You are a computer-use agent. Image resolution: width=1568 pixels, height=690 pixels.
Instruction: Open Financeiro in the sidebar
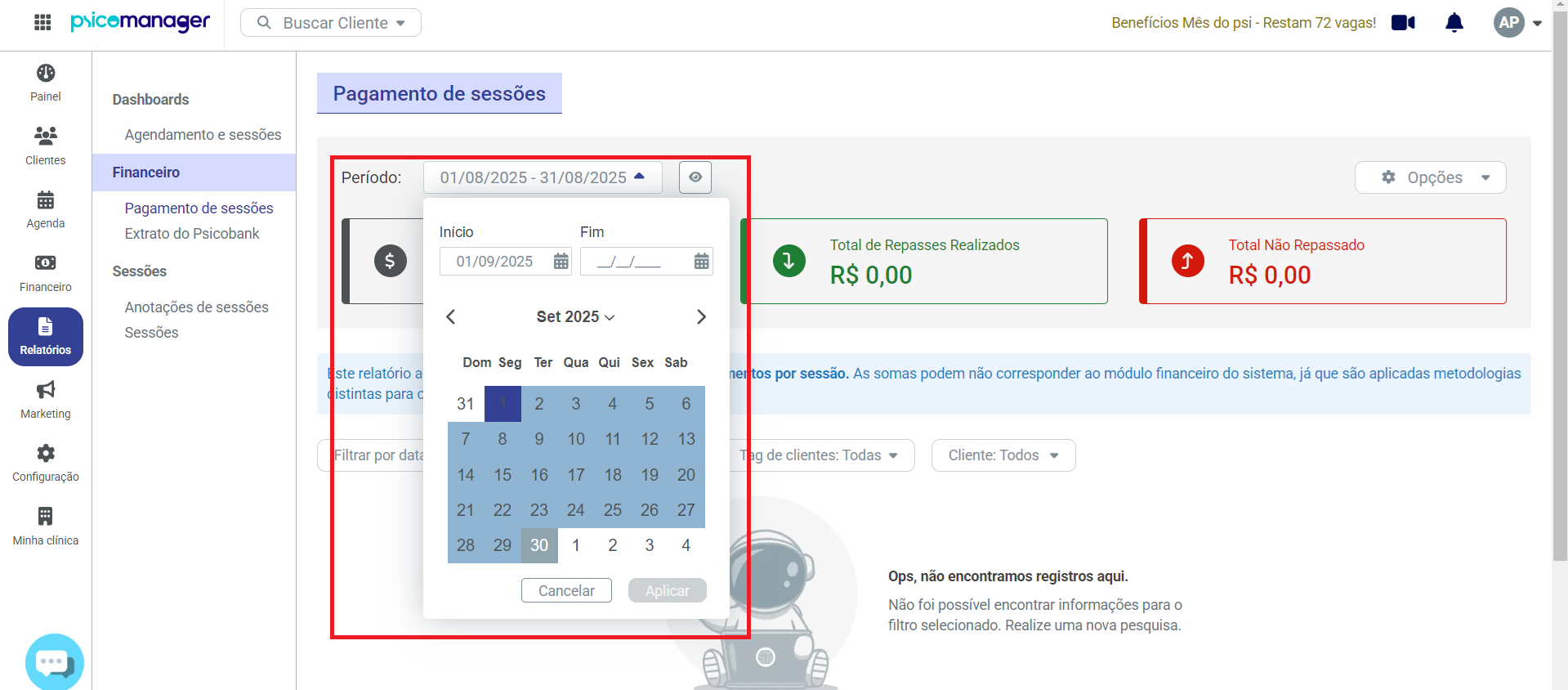pyautogui.click(x=46, y=273)
